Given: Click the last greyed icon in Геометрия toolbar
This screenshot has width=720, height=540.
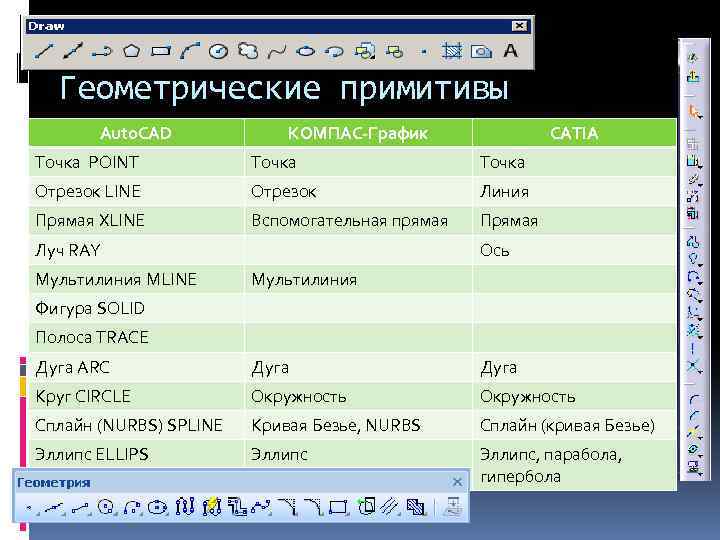Looking at the screenshot, I should pyautogui.click(x=453, y=506).
